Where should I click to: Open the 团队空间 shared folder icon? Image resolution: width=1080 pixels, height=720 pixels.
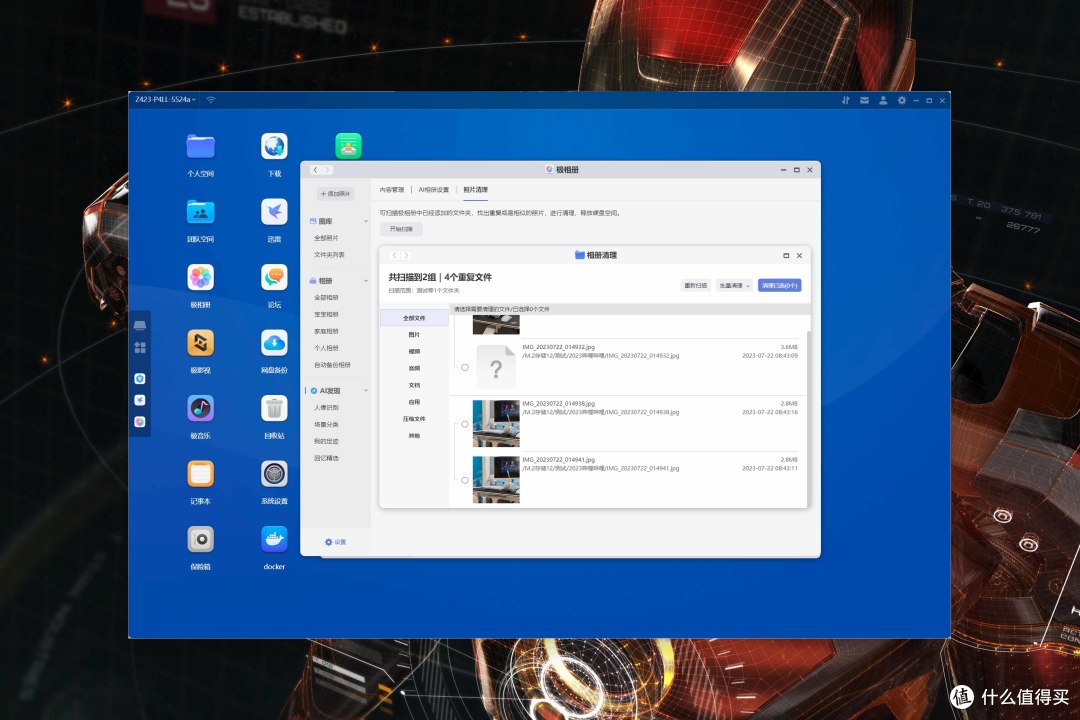click(x=200, y=212)
